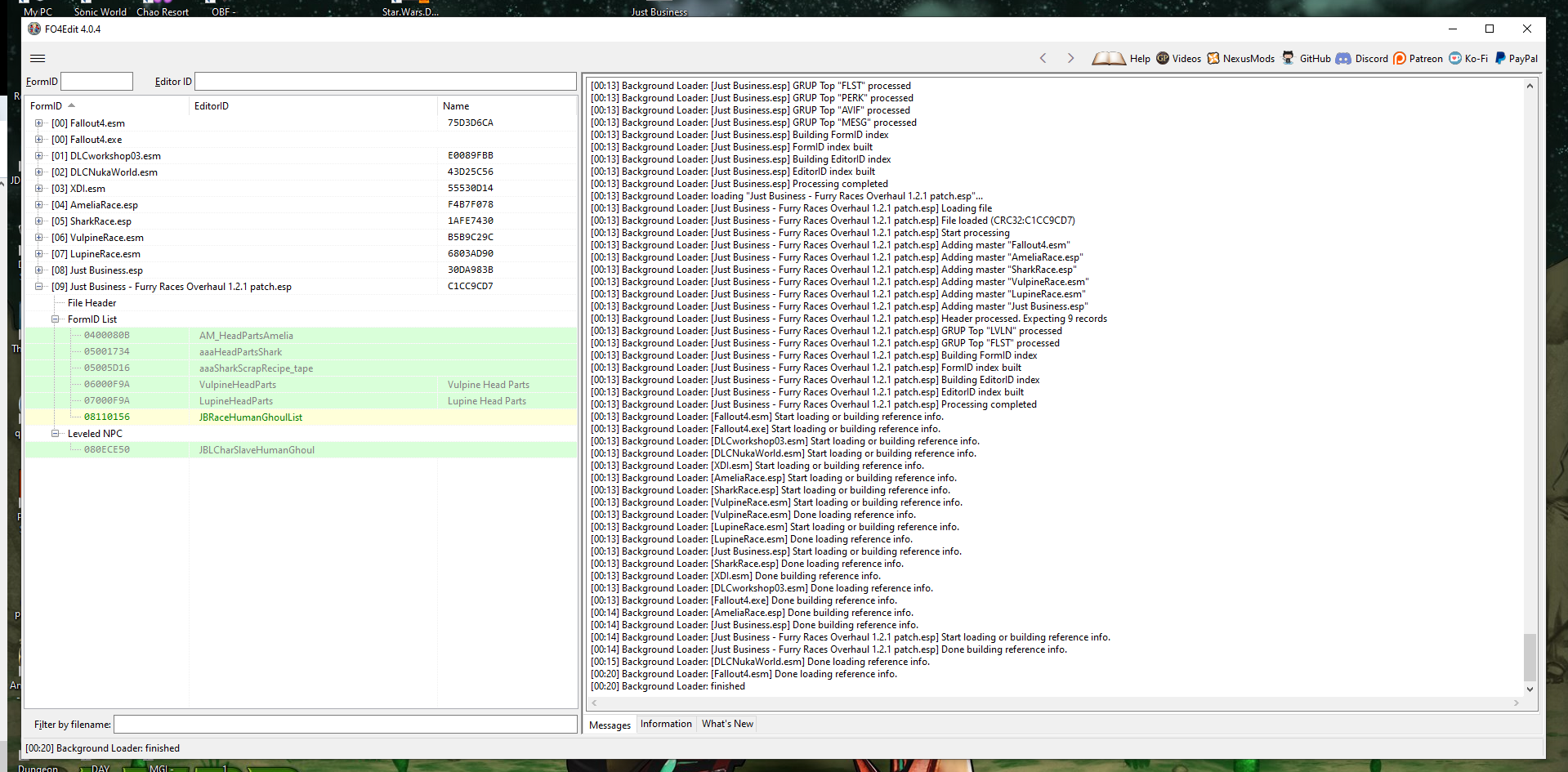Sort by the EditorID column header
The width and height of the screenshot is (1568, 772).
point(313,106)
